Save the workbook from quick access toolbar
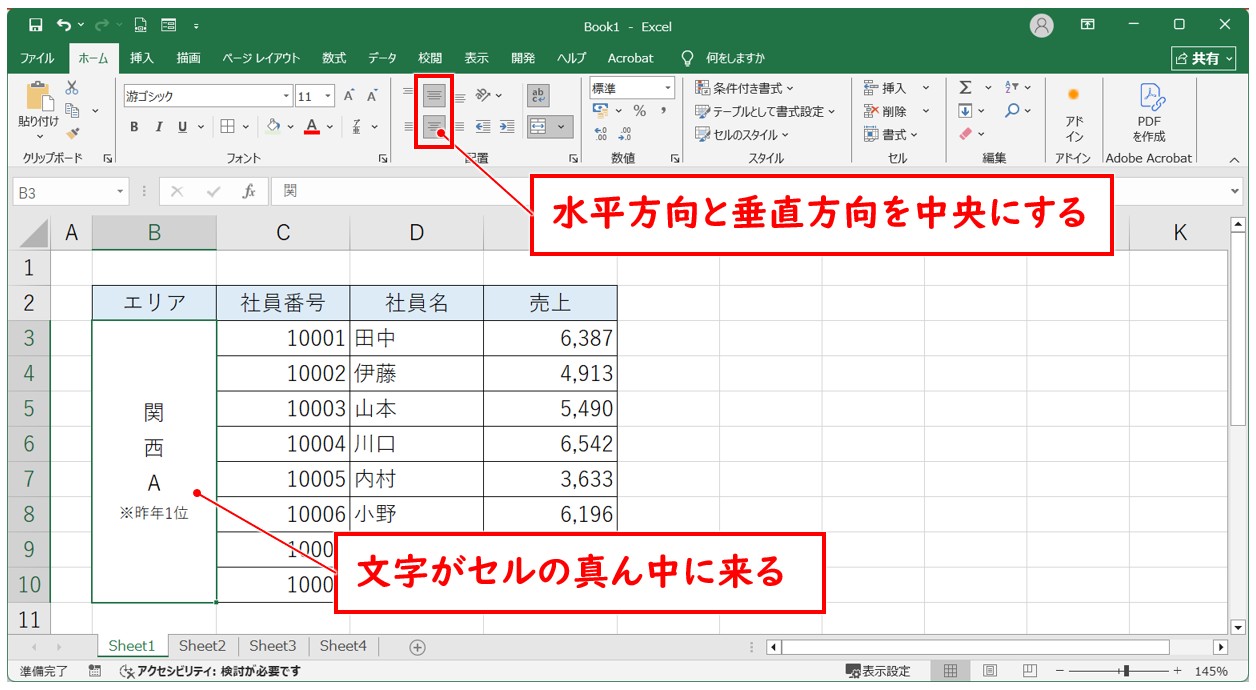Screen dimensions: 1256x690 pyautogui.click(x=36, y=25)
